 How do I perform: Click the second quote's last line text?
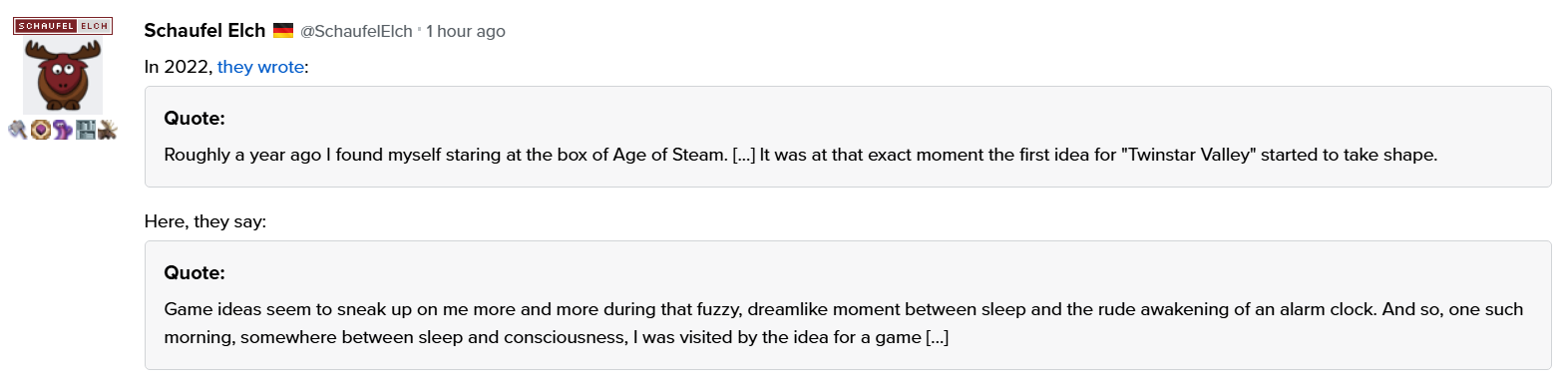point(557,337)
